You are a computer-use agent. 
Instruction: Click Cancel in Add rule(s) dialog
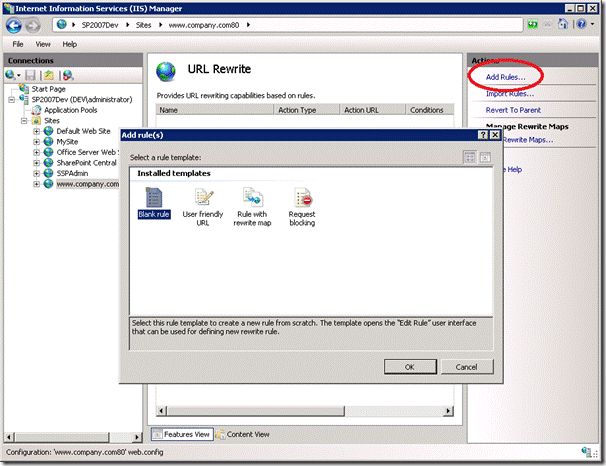(467, 367)
